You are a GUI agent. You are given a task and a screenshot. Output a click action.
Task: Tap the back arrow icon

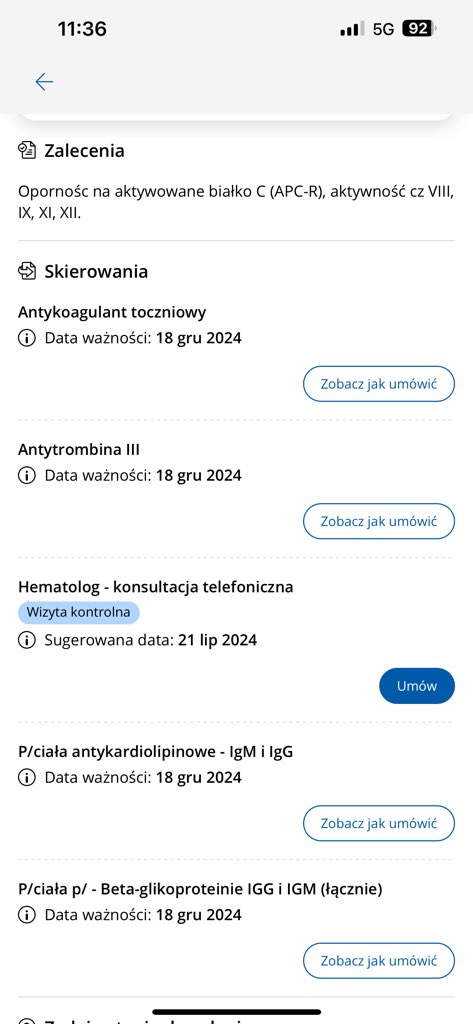[x=44, y=82]
